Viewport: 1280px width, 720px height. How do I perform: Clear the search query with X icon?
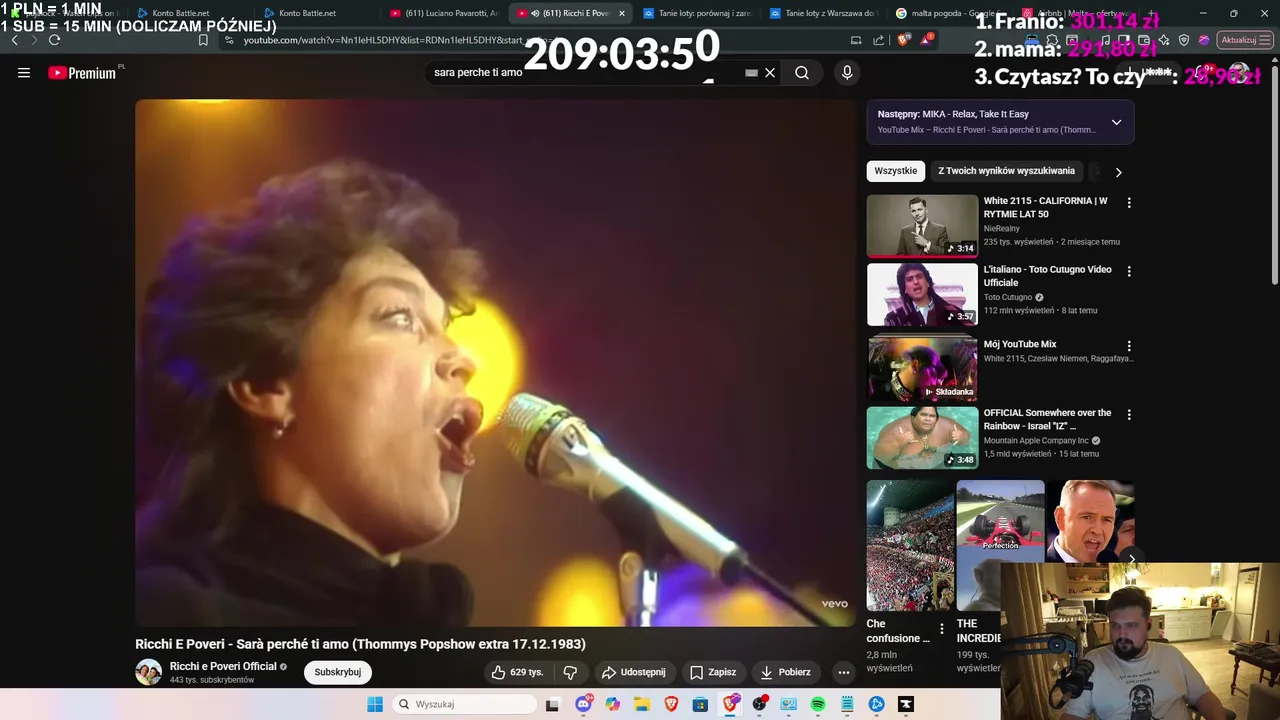click(770, 73)
